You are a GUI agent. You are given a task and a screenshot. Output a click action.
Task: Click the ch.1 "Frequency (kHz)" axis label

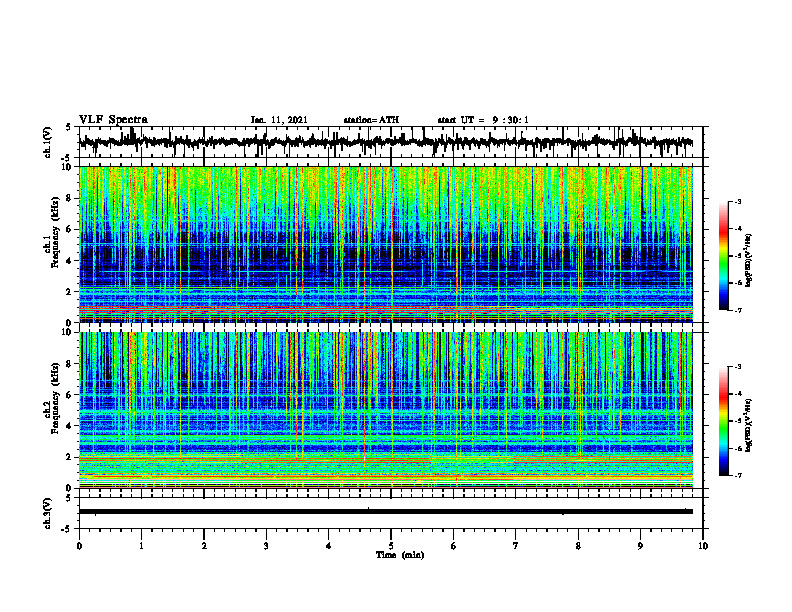(56, 232)
